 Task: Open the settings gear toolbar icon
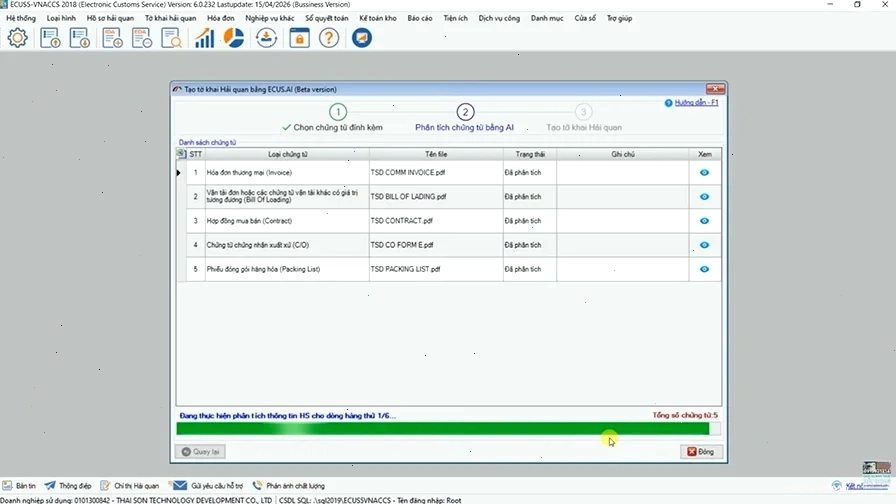click(x=17, y=38)
